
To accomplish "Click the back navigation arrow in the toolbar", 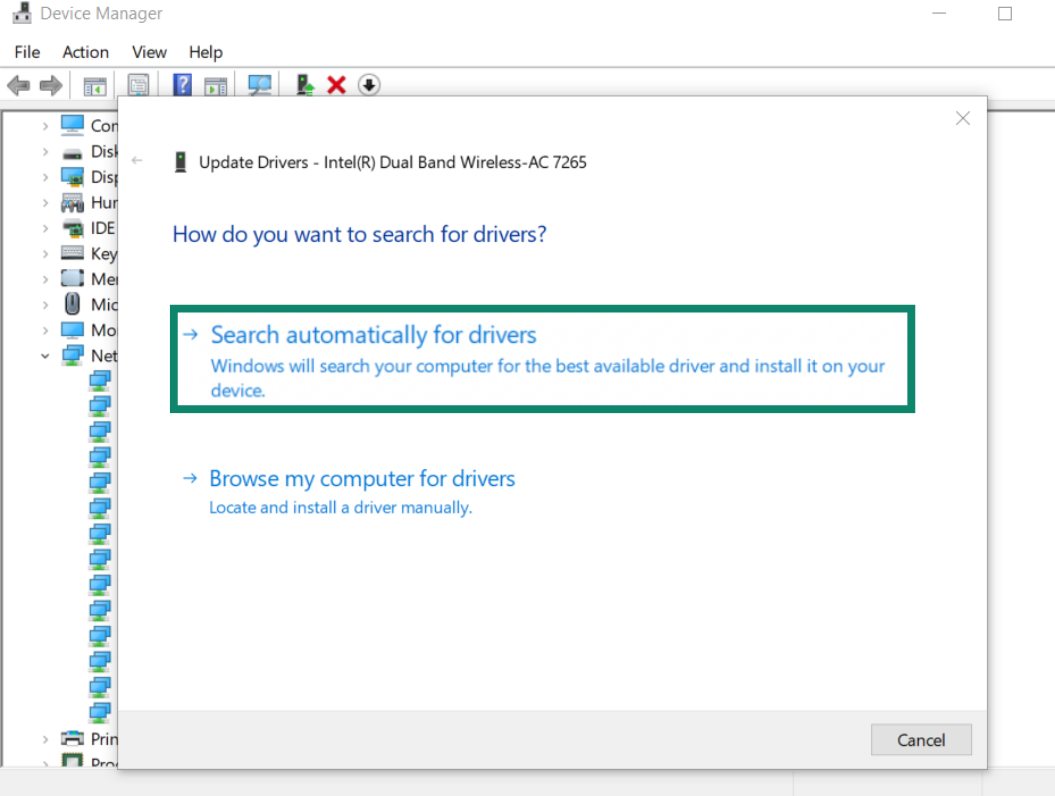I will click(x=18, y=85).
